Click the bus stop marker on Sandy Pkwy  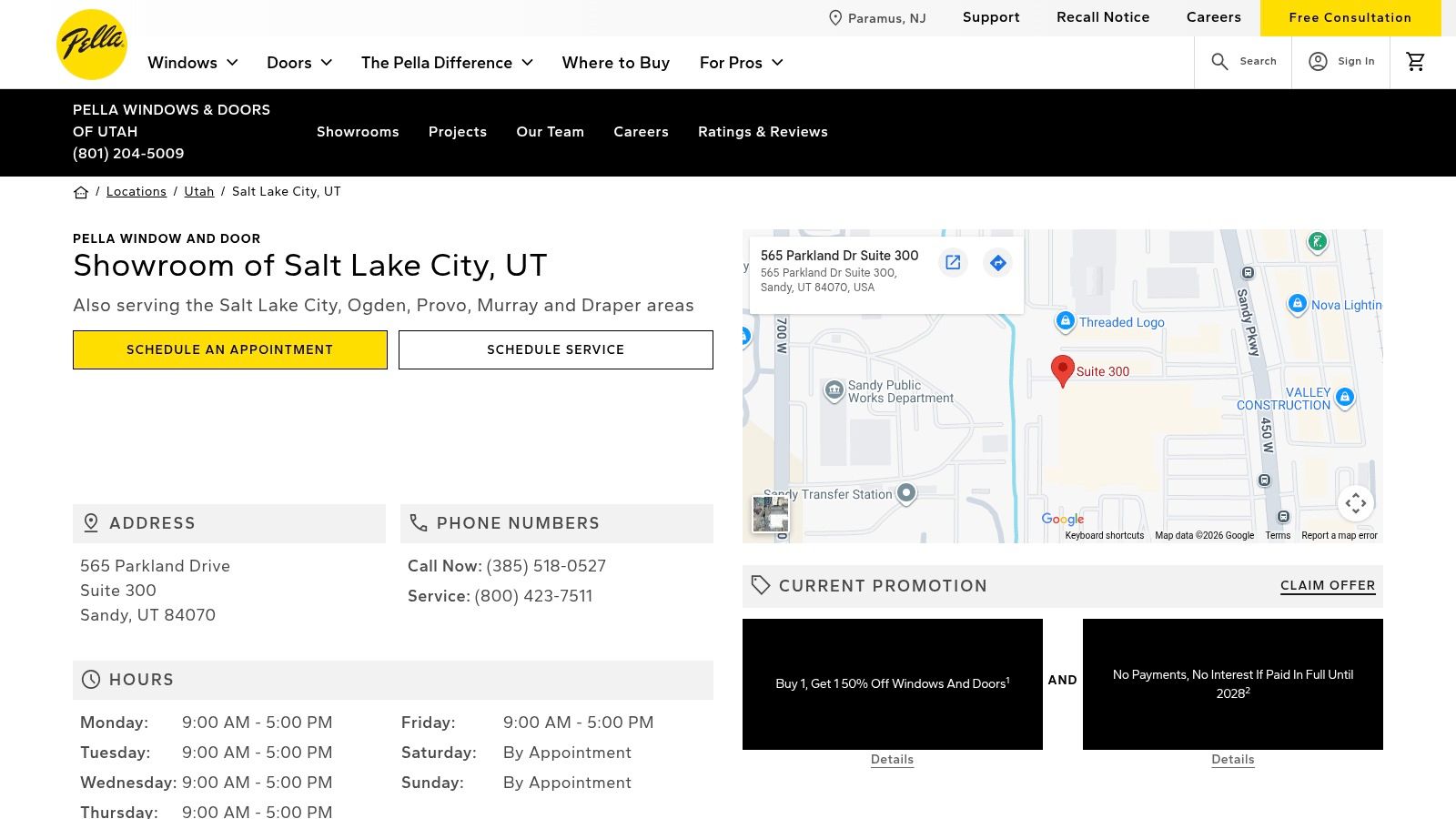(x=1248, y=272)
